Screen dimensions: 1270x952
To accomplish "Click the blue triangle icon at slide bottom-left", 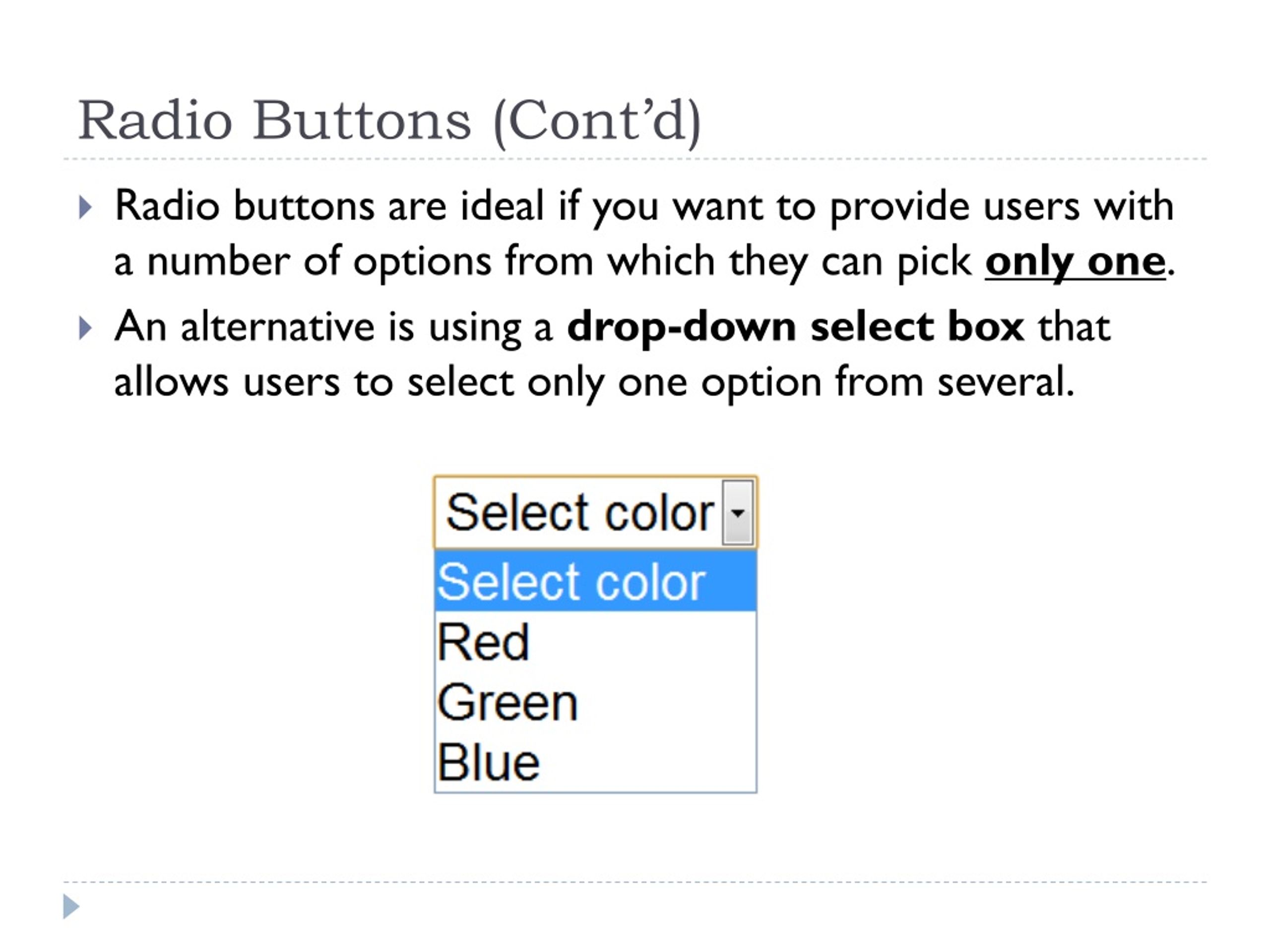I will click(70, 906).
